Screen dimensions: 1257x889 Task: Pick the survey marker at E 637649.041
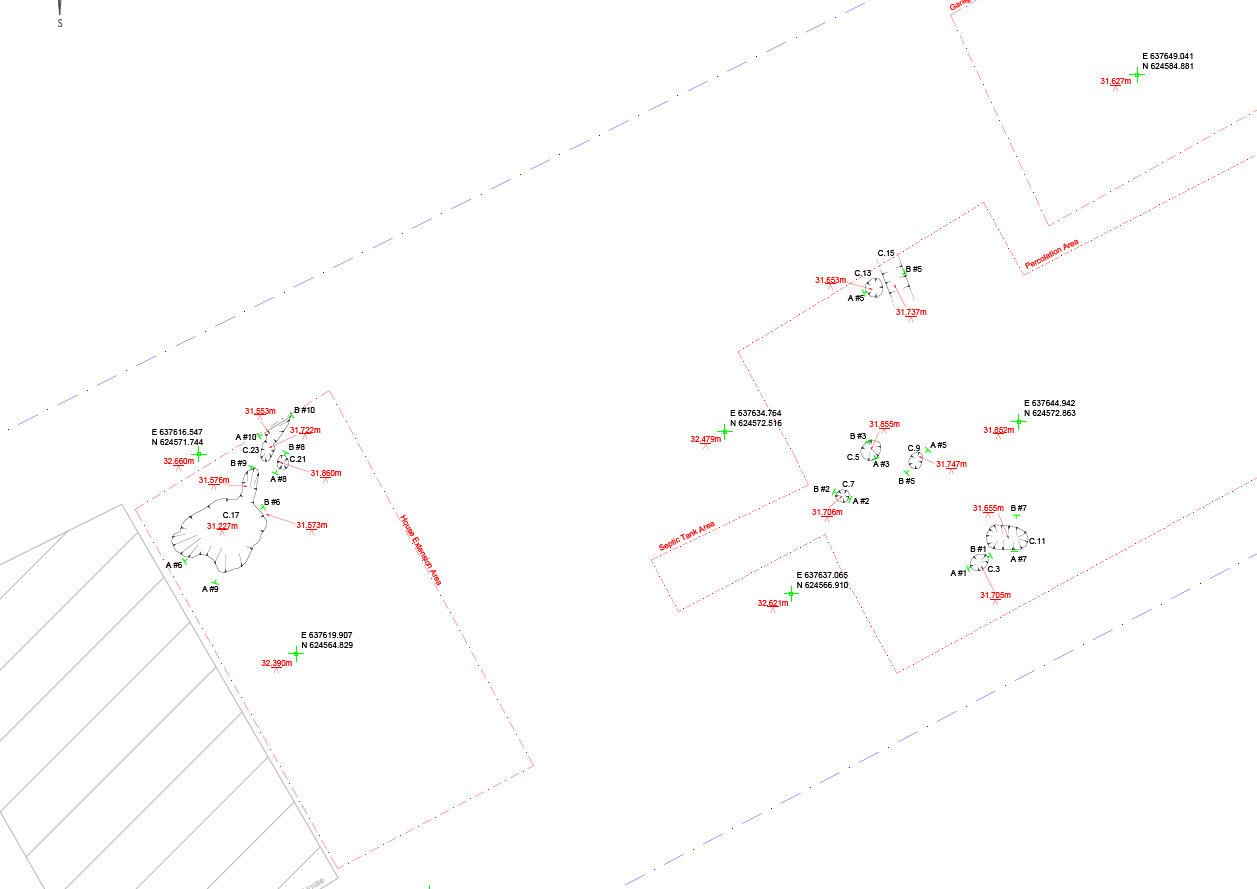[1137, 74]
